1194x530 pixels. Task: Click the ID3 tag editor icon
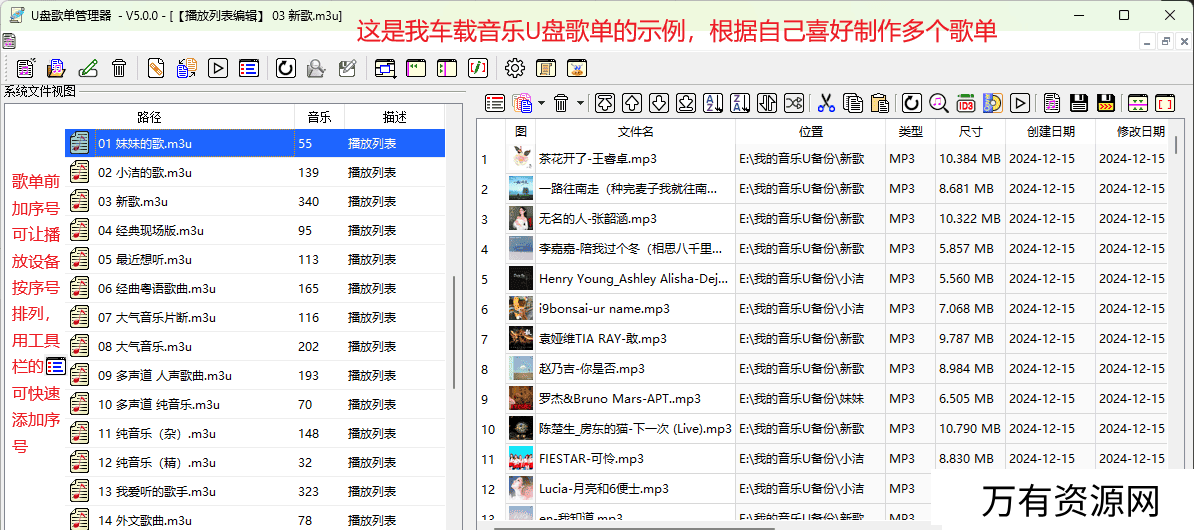[x=965, y=102]
